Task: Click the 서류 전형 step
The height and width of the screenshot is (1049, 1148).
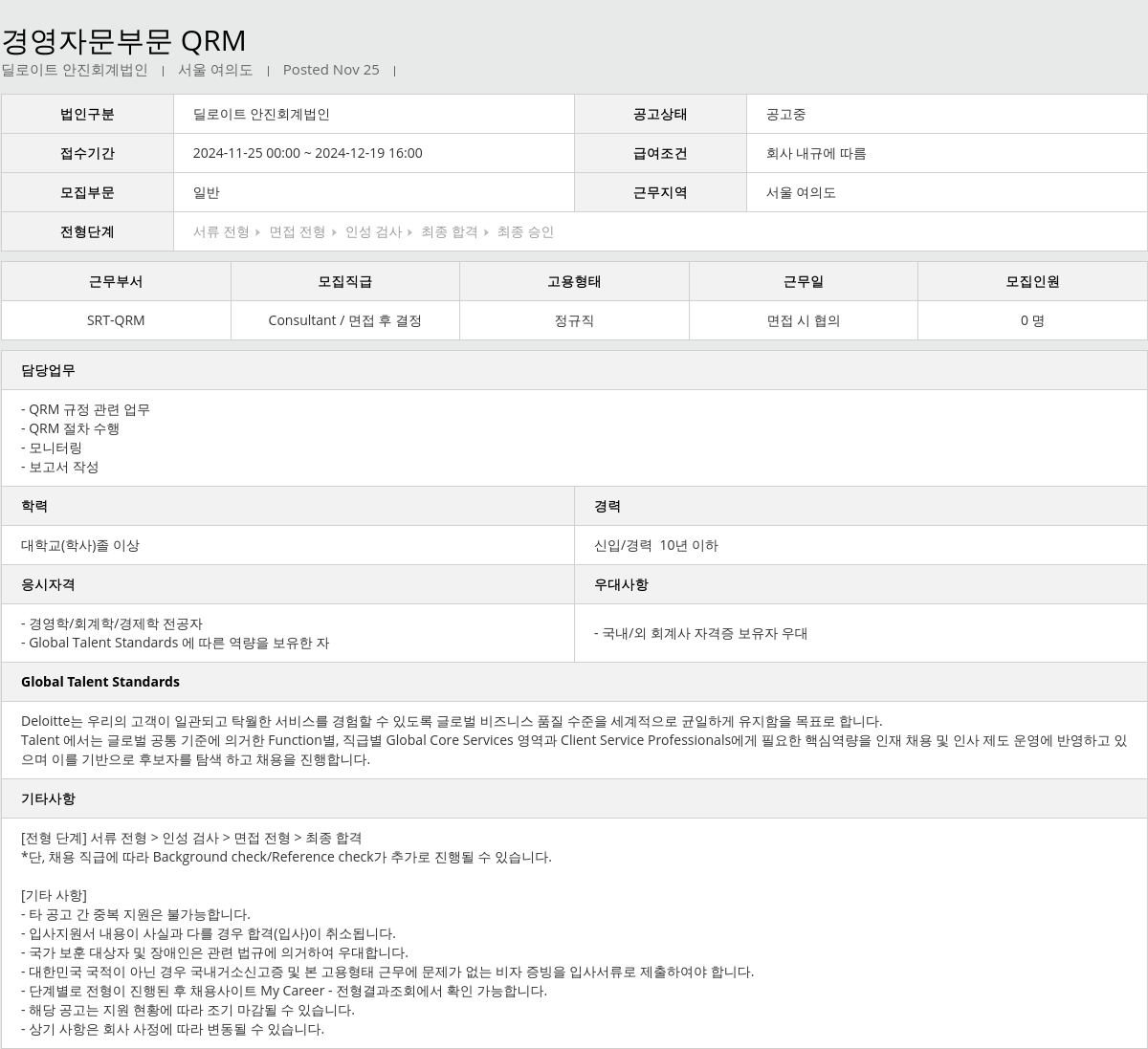Action: (221, 231)
